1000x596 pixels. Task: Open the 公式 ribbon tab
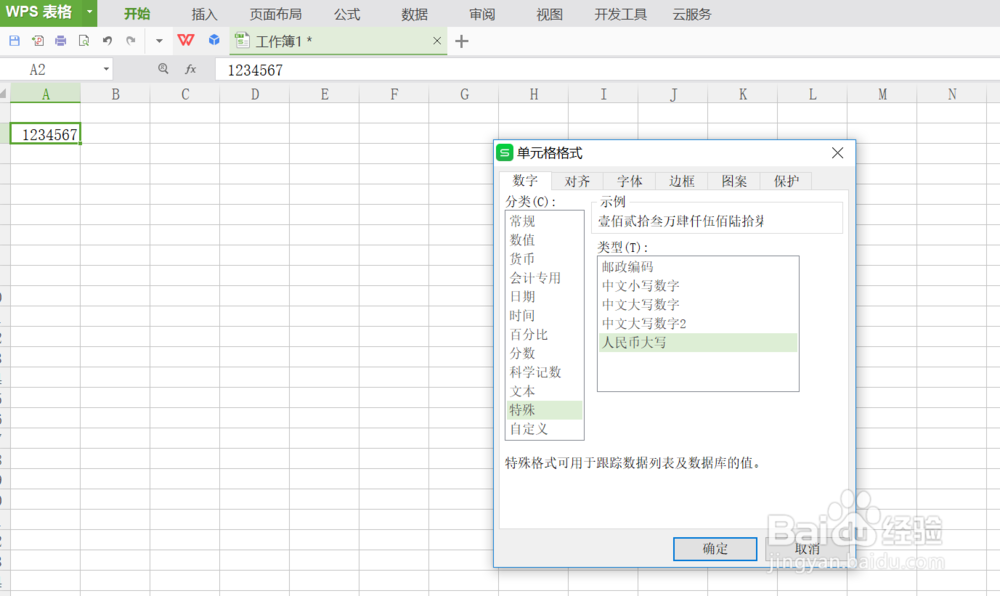(347, 14)
